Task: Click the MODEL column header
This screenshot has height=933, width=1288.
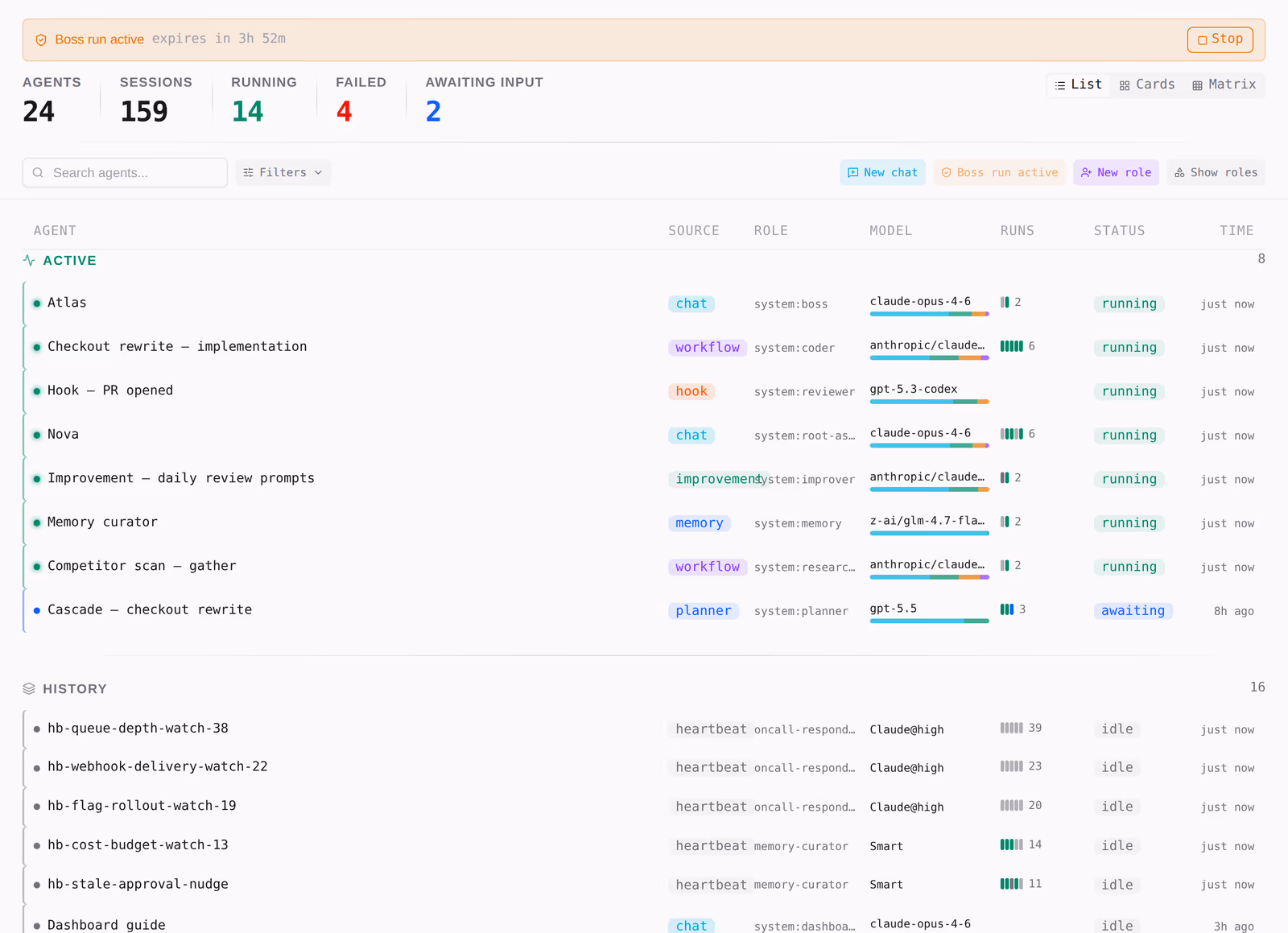Action: [x=891, y=231]
